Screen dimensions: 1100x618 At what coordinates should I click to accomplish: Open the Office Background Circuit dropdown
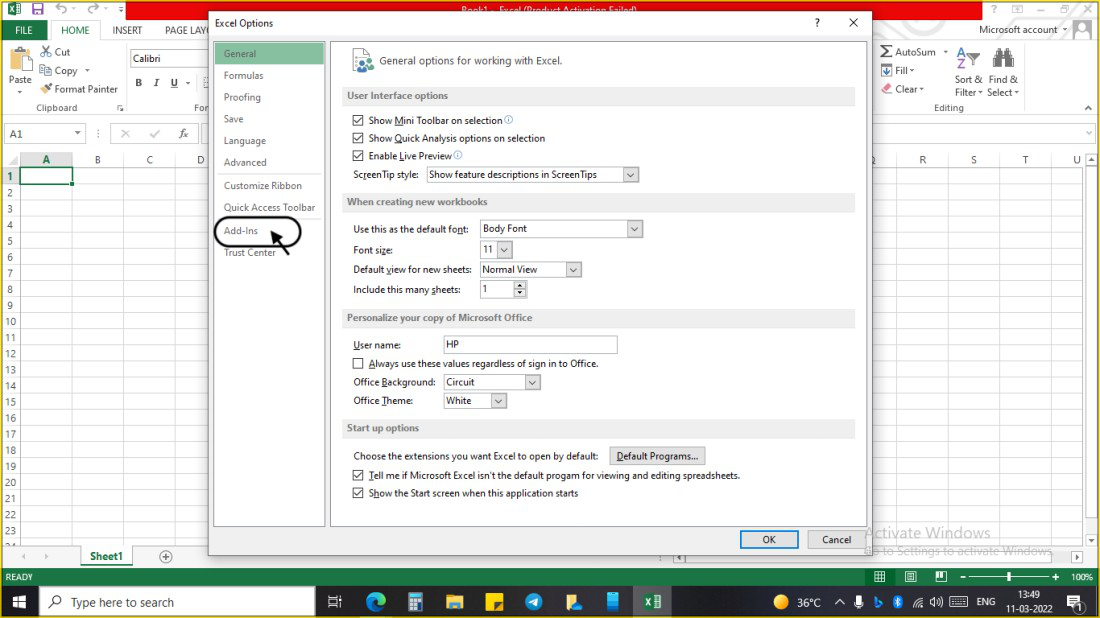532,382
